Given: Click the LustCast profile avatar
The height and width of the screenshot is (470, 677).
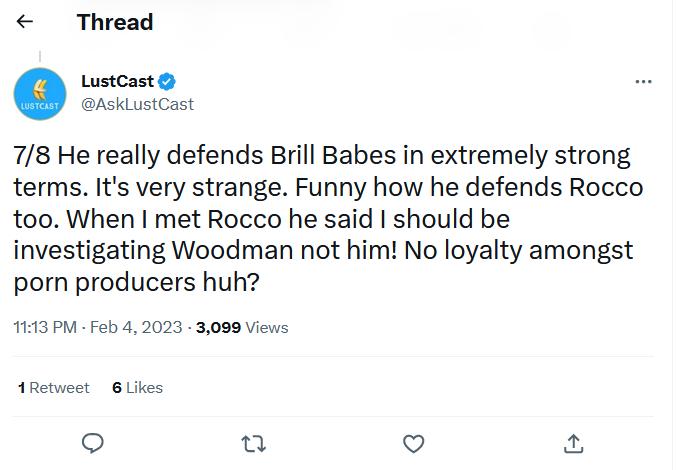Looking at the screenshot, I should click(40, 94).
